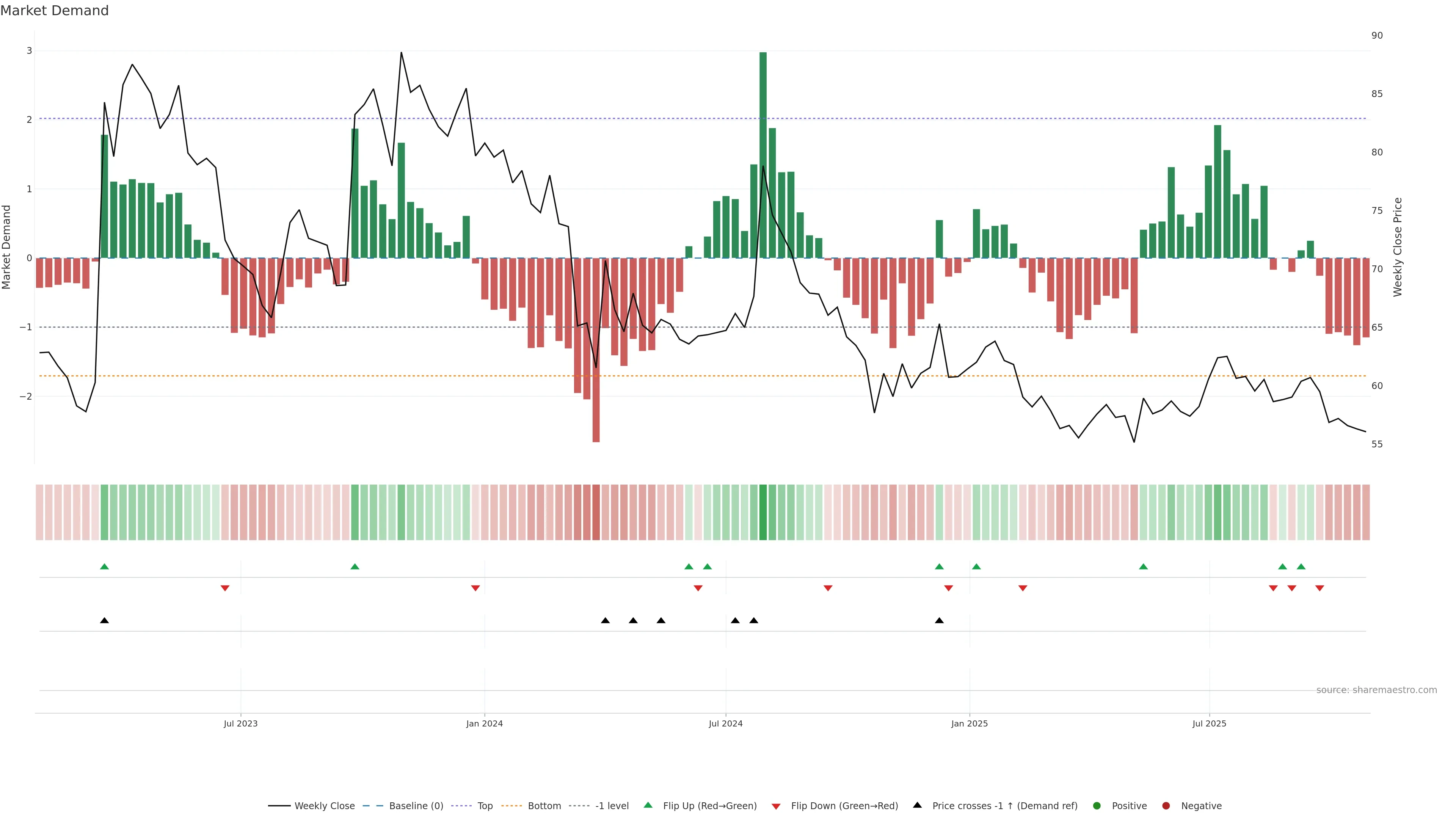1456x819 pixels.
Task: Click the rightmost red Flip Down marker
Action: click(1320, 588)
